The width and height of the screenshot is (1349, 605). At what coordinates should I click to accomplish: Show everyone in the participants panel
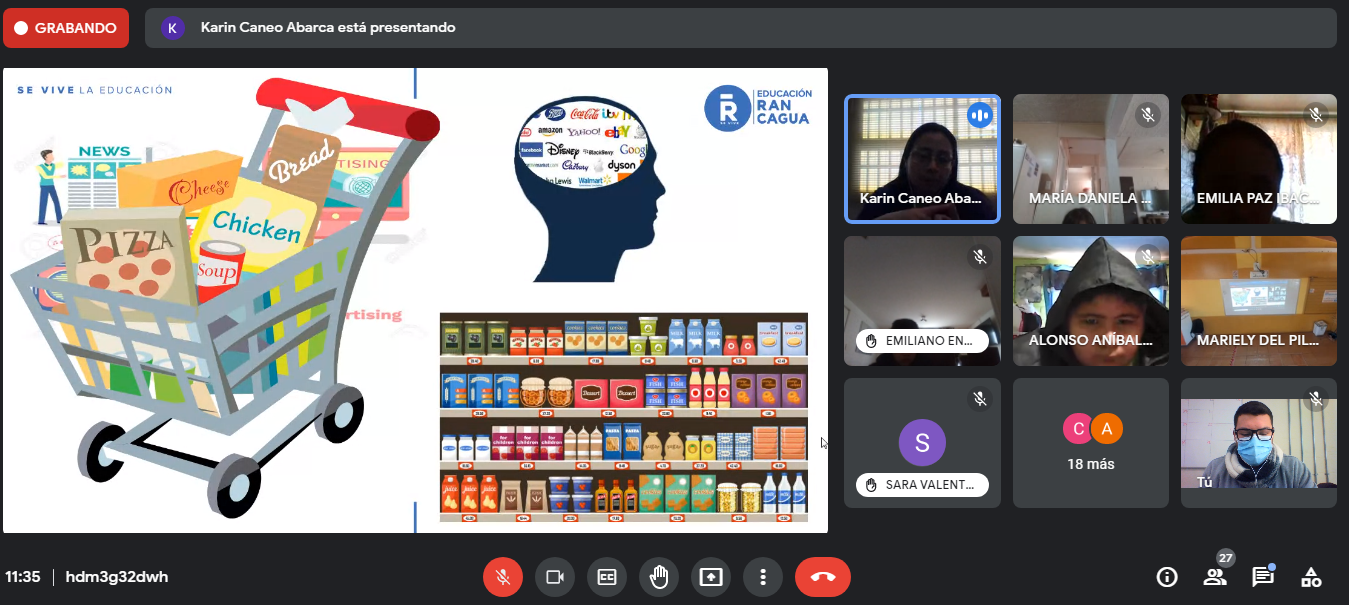point(1215,577)
